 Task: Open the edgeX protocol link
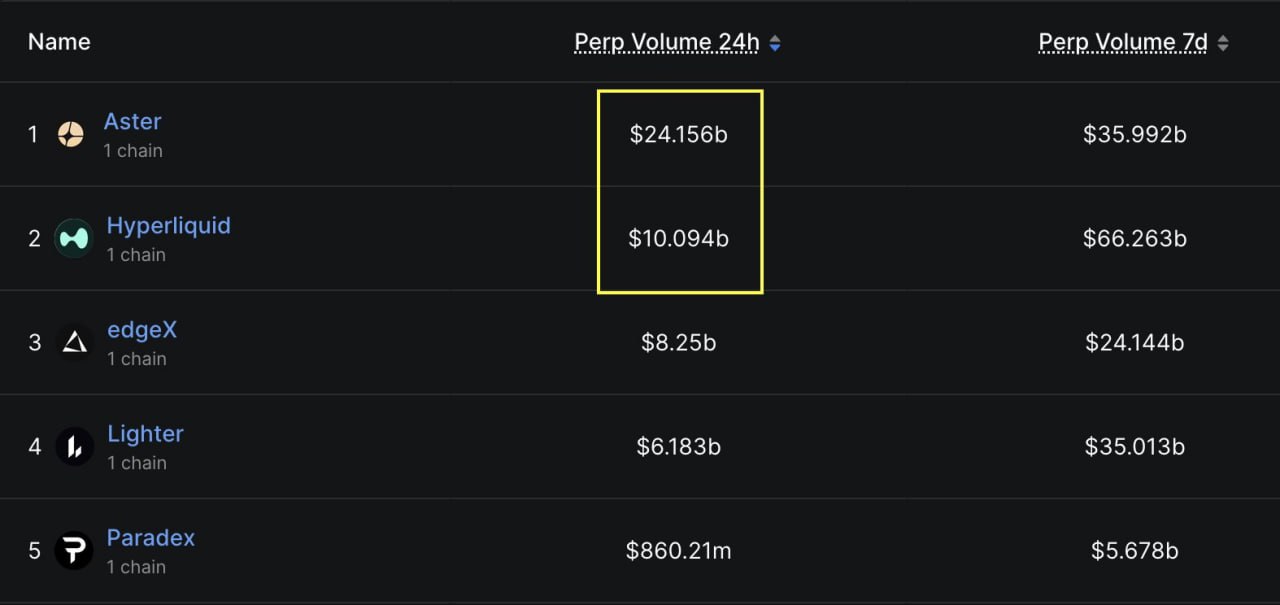coord(142,330)
